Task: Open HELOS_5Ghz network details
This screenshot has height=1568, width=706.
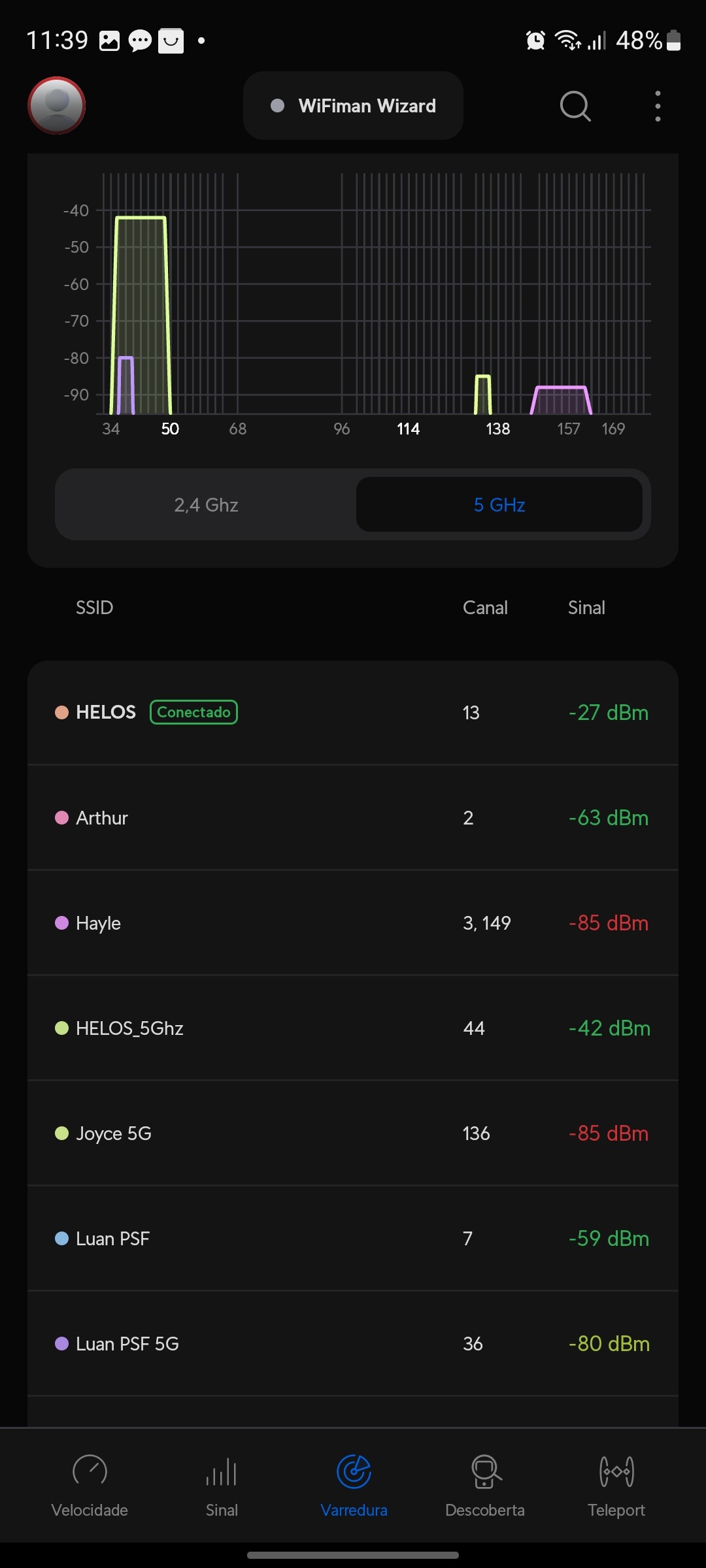Action: (353, 1028)
